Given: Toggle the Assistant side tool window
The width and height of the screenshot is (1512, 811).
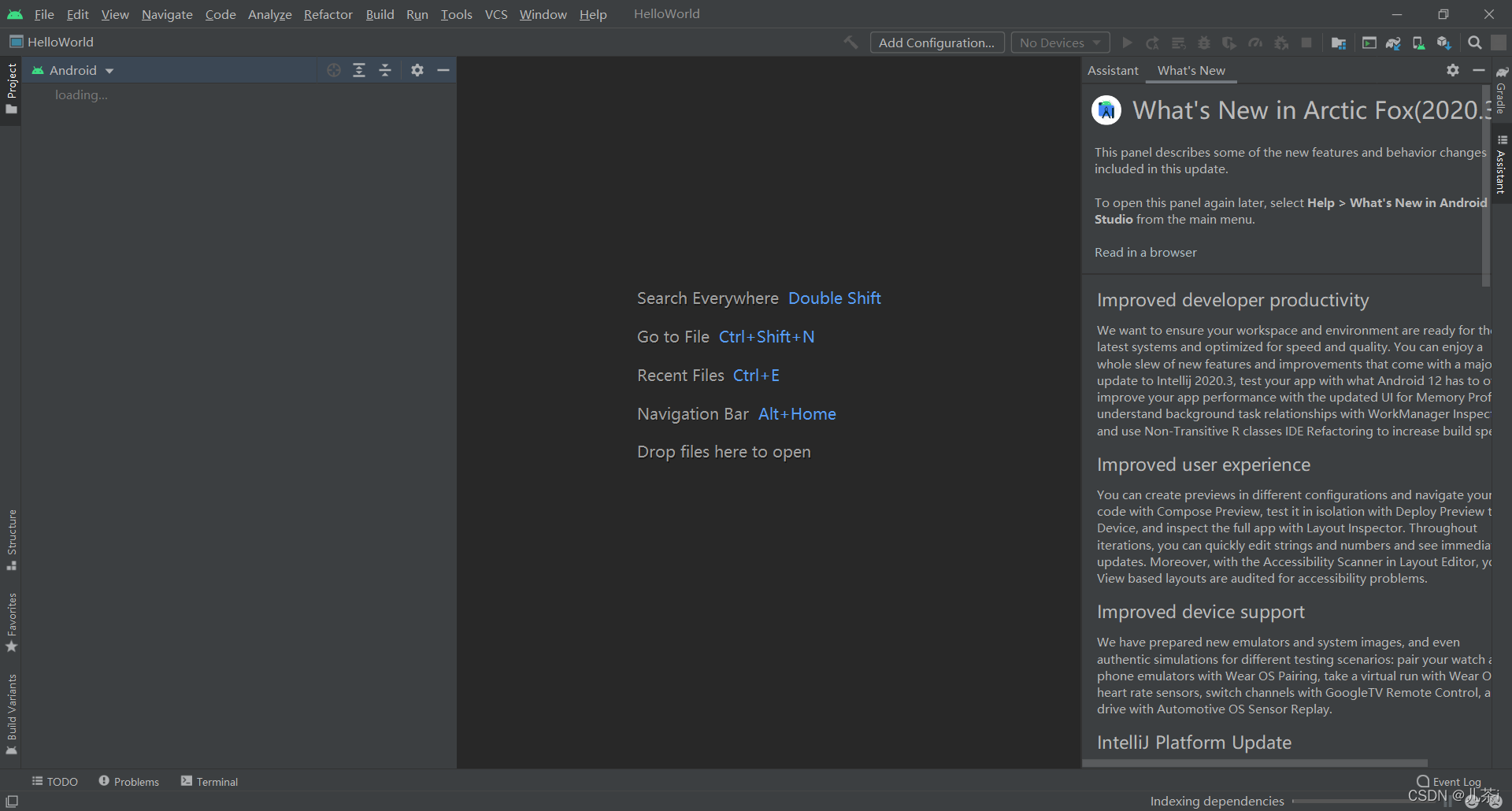Looking at the screenshot, I should tap(1502, 165).
